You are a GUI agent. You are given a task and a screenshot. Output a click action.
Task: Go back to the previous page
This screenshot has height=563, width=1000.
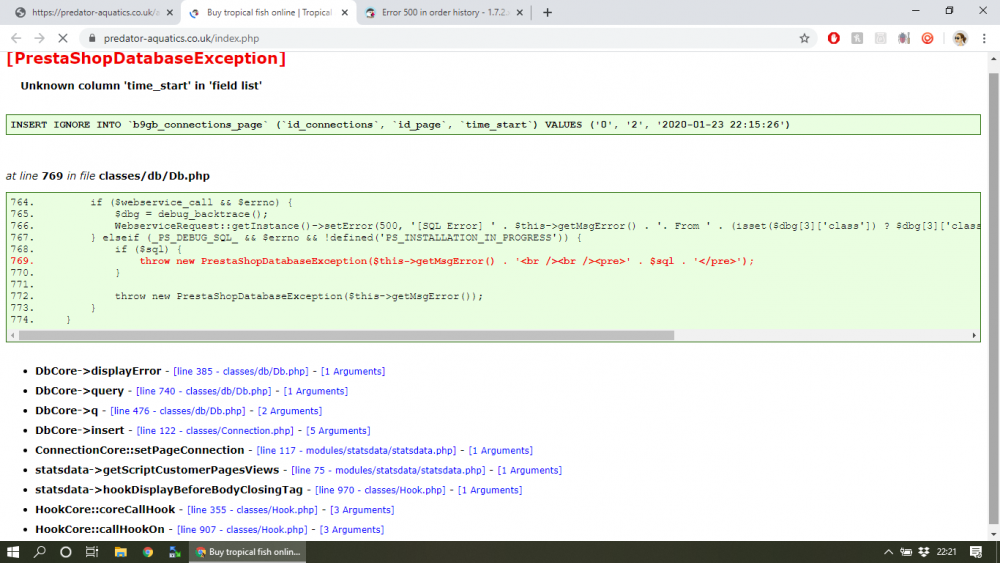16,38
